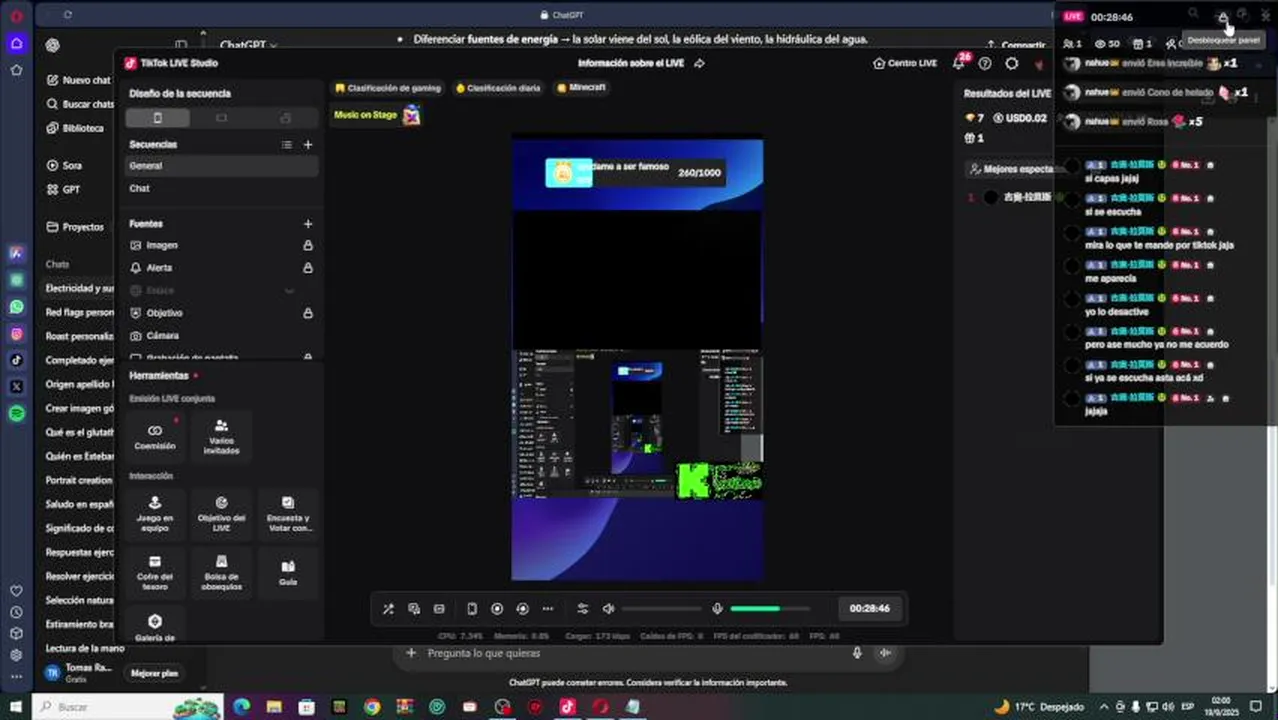This screenshot has height=720, width=1278.
Task: Open Biblioteca in ChatGPT sidebar
Action: tap(76, 128)
